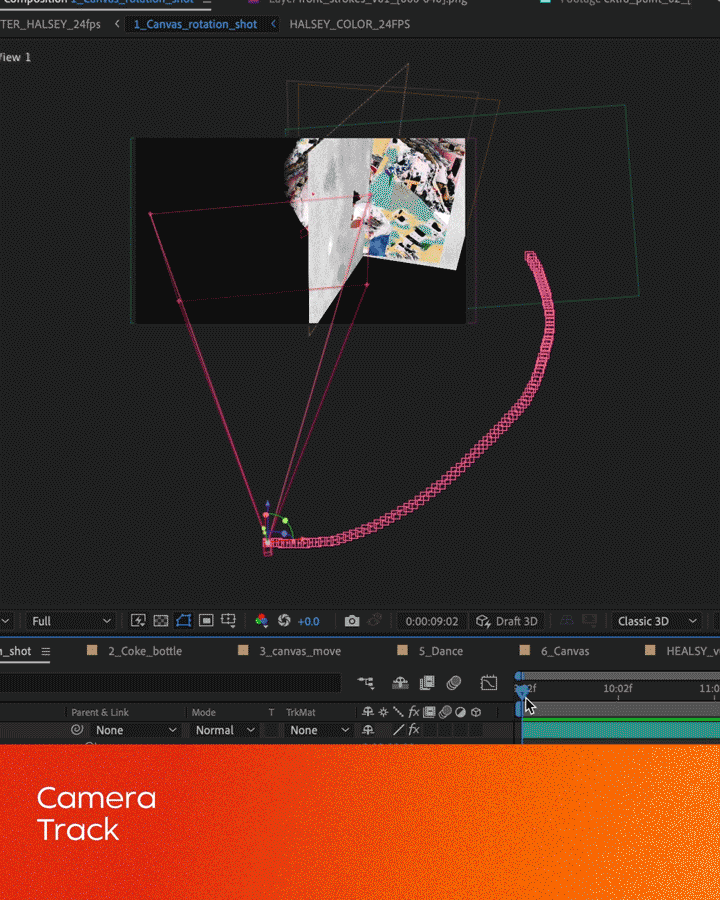Open grid and guide options
The width and height of the screenshot is (720, 900).
(229, 620)
